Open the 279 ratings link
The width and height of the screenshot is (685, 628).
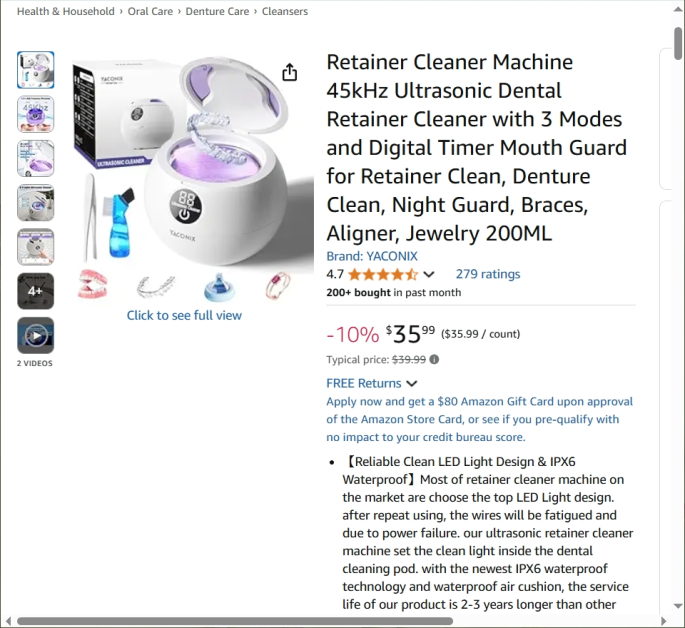488,274
